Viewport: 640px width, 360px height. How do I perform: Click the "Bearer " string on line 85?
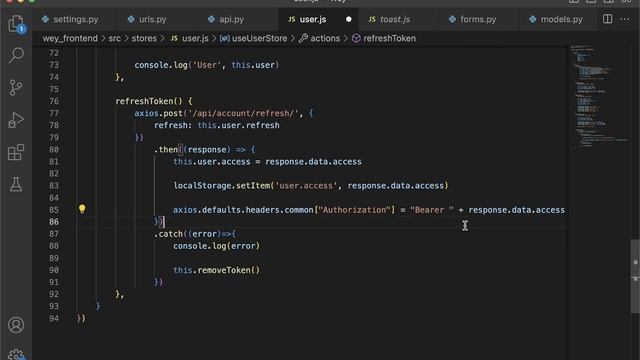tap(432, 210)
